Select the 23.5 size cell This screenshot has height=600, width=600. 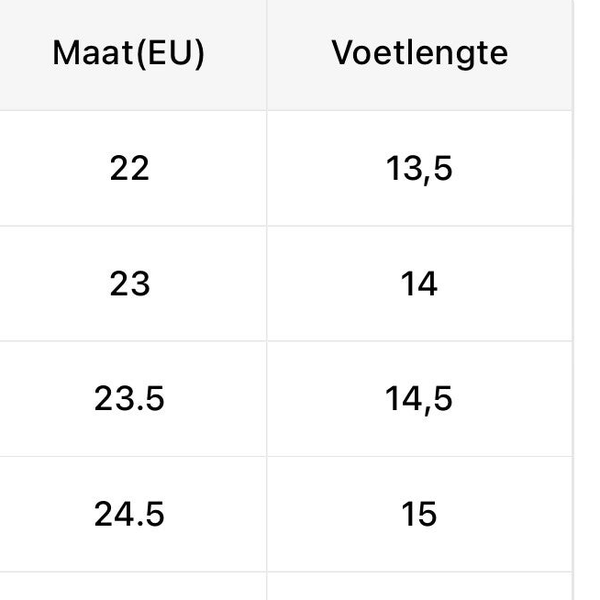pos(129,399)
